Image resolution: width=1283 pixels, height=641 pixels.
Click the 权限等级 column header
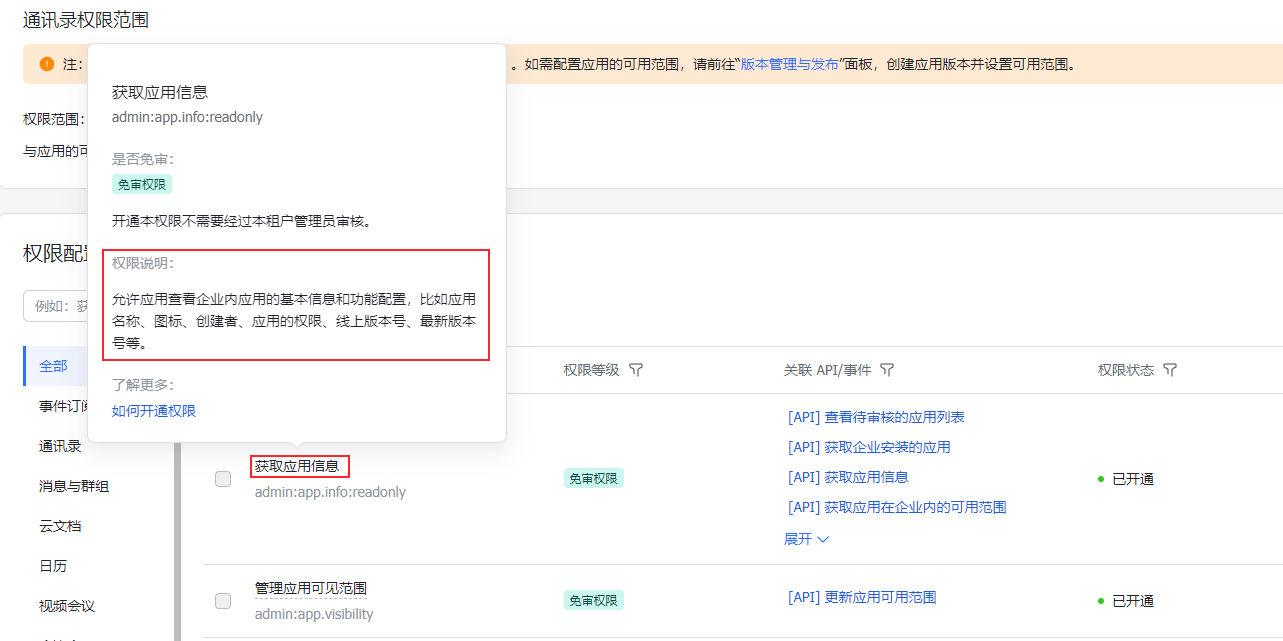click(x=591, y=370)
